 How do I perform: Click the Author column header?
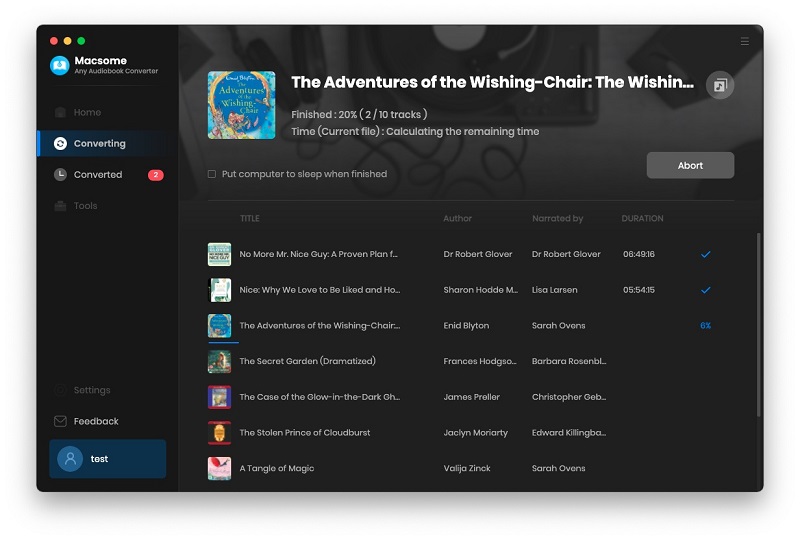pyautogui.click(x=457, y=218)
